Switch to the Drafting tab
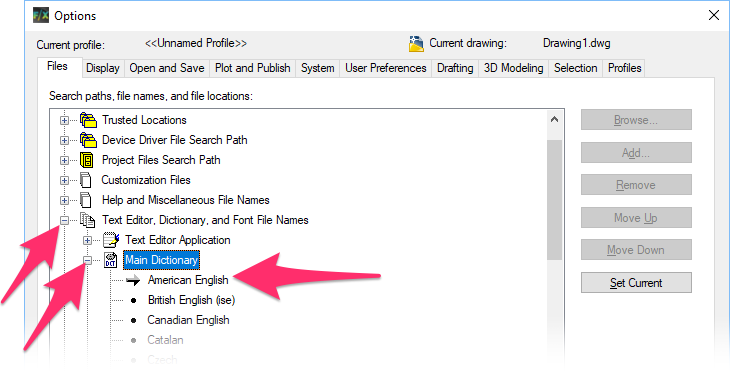 [x=455, y=68]
